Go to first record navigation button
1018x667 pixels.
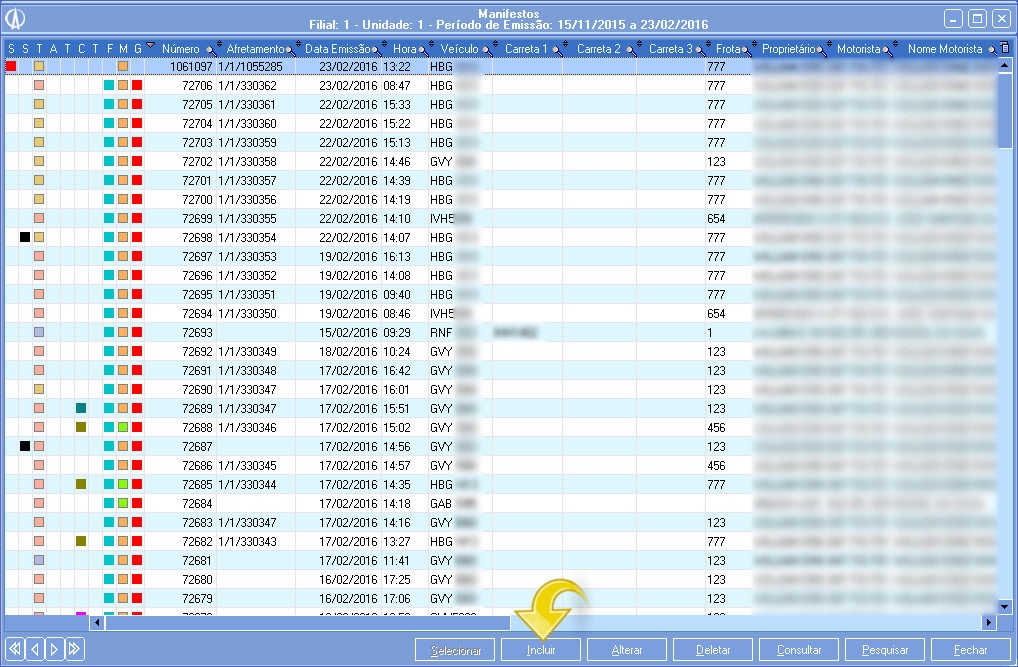(x=15, y=649)
